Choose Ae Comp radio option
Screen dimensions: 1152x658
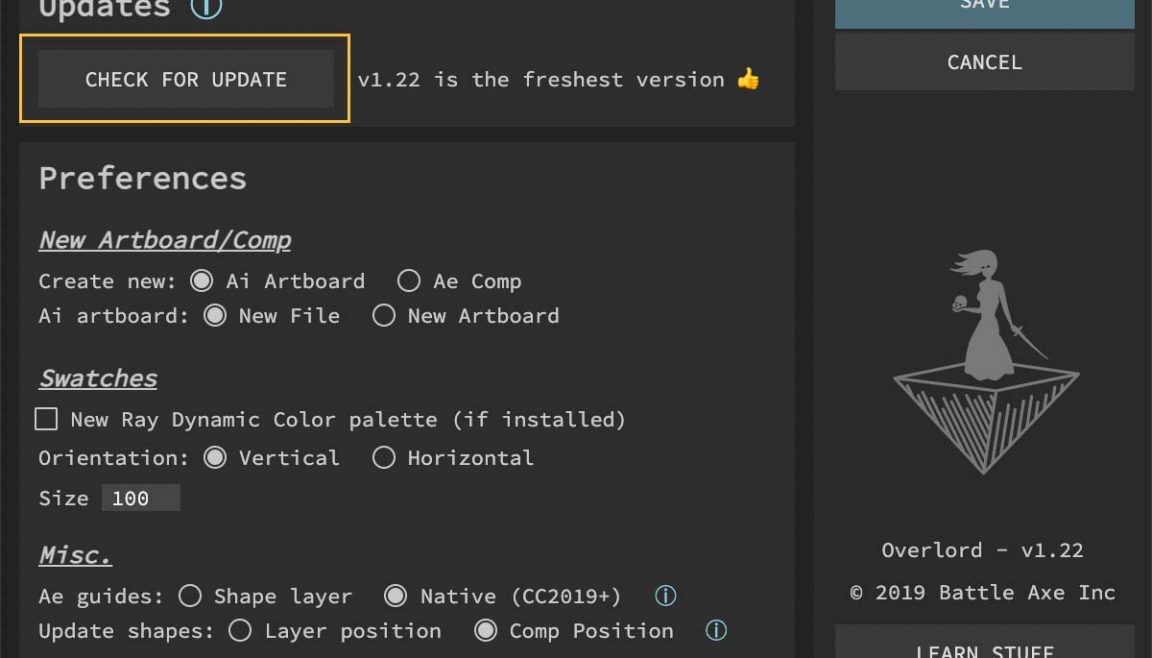[x=408, y=281]
